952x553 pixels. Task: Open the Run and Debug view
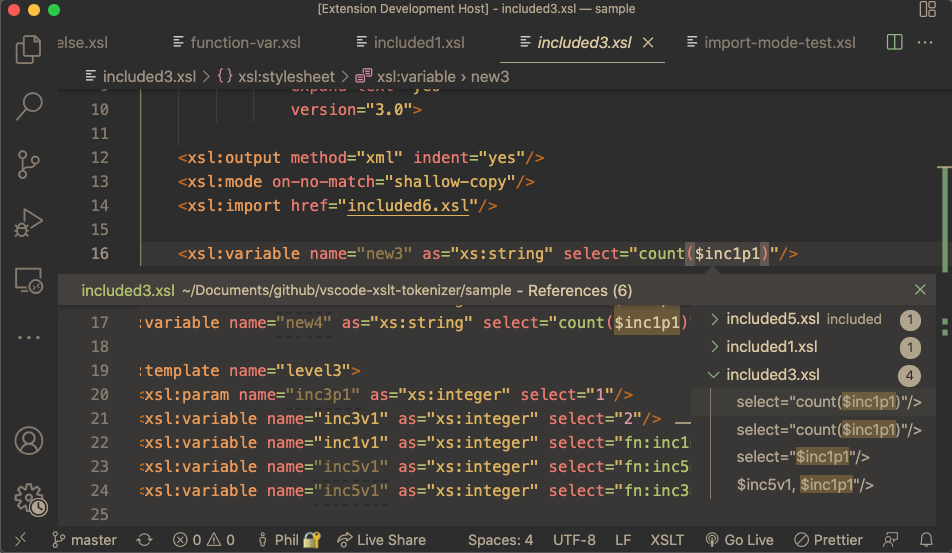(29, 222)
